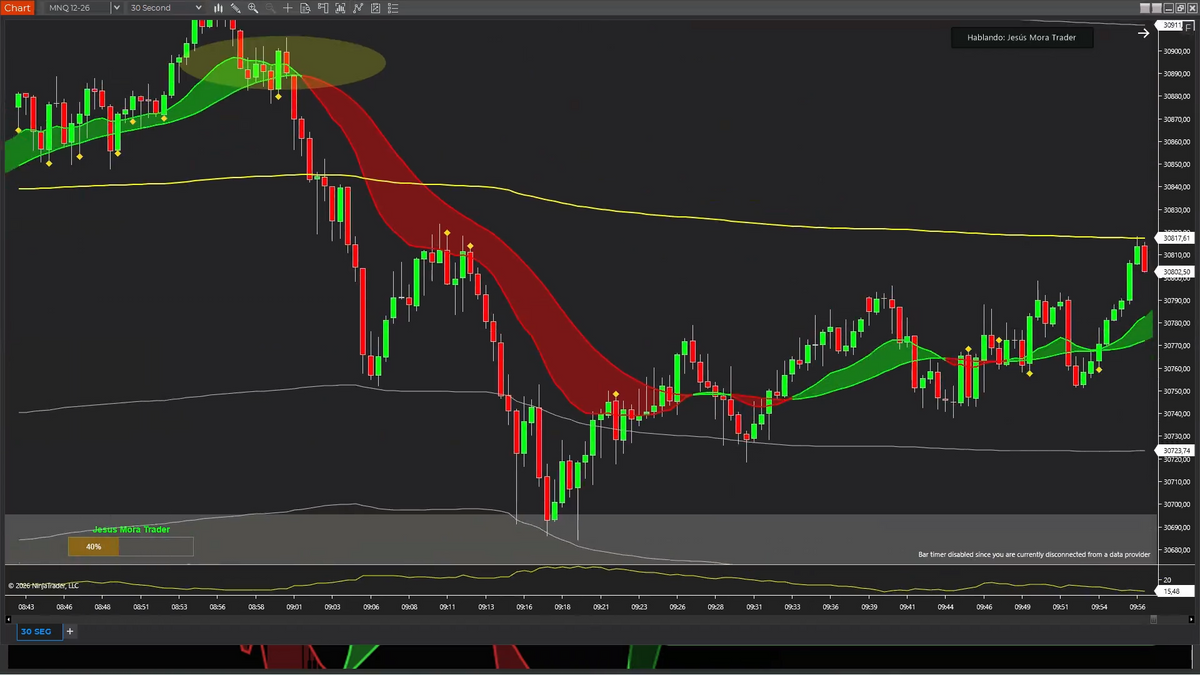Click the first gray link button in title bar
1200x675 pixels.
pos(1145,8)
